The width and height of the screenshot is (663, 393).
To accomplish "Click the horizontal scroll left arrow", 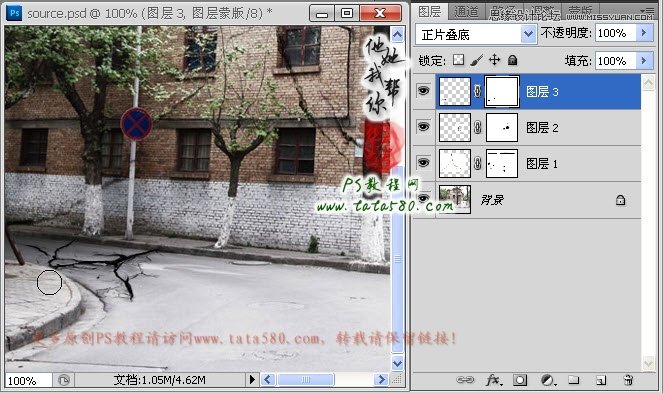I will pyautogui.click(x=268, y=379).
